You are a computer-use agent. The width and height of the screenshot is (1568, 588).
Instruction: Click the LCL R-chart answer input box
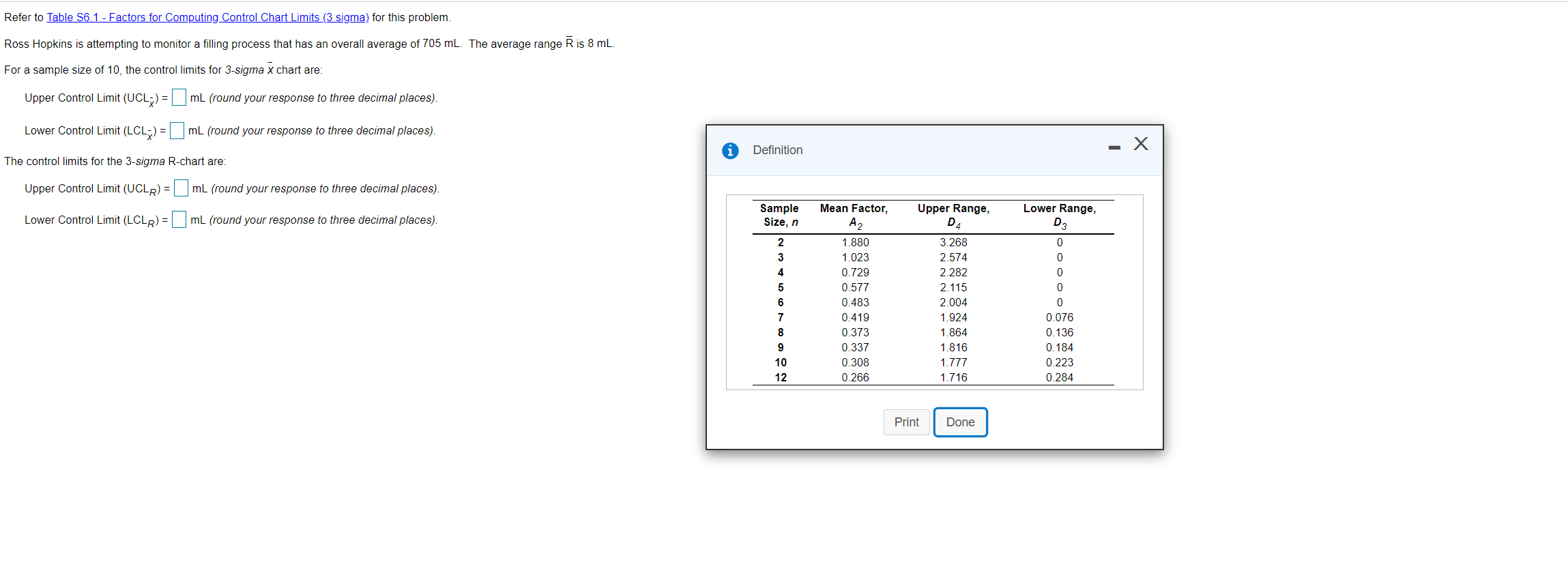coord(179,219)
